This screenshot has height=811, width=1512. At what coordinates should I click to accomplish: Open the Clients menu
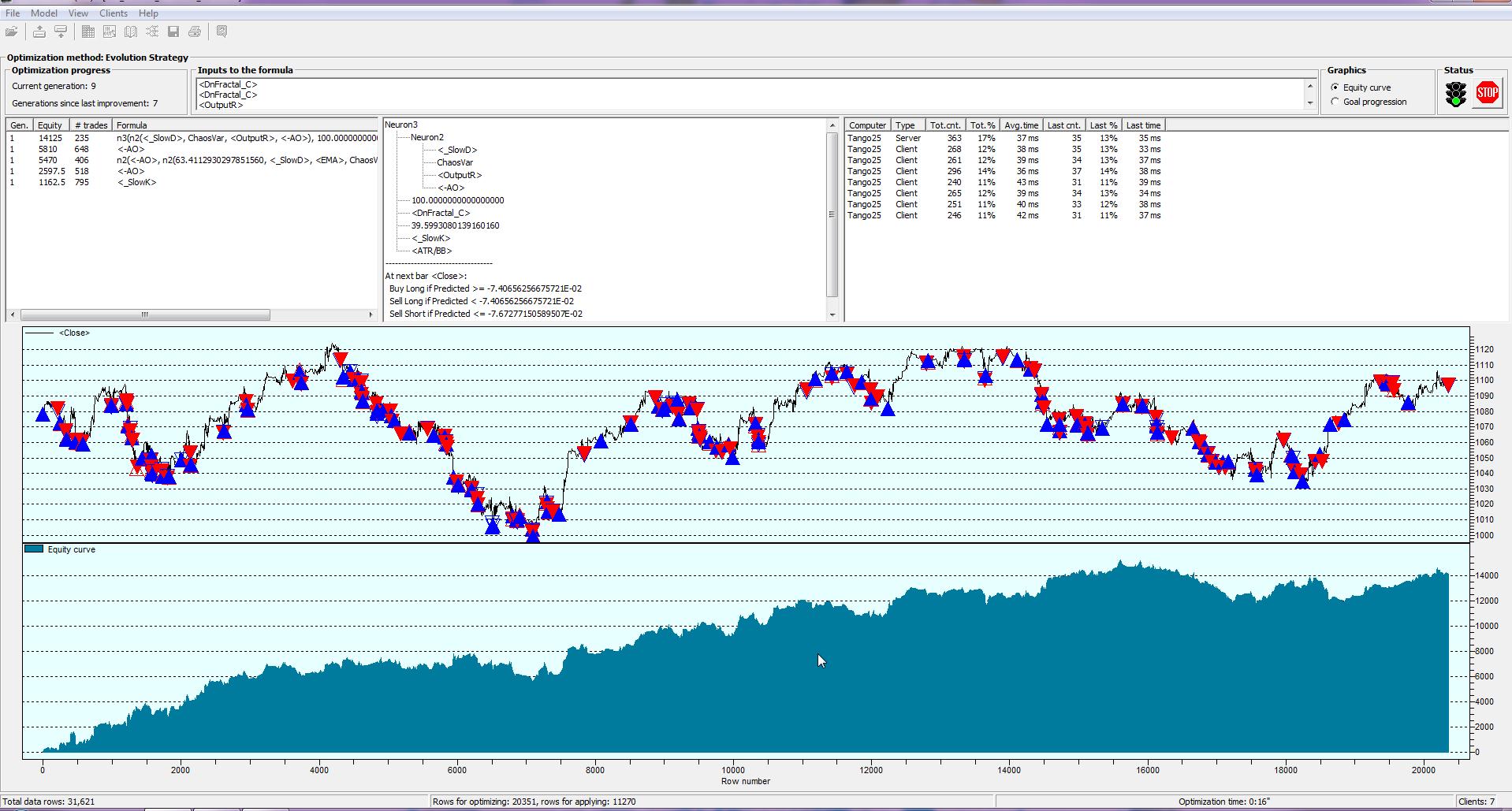coord(114,13)
